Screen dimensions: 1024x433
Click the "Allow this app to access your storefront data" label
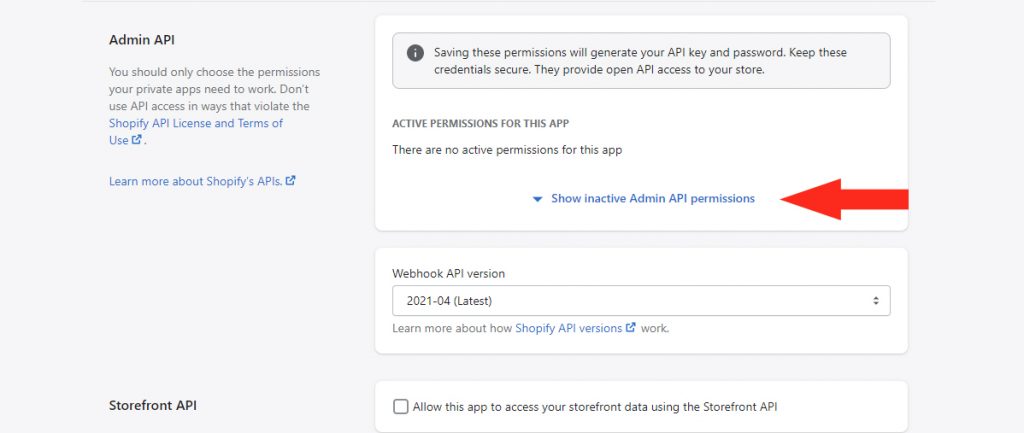595,407
